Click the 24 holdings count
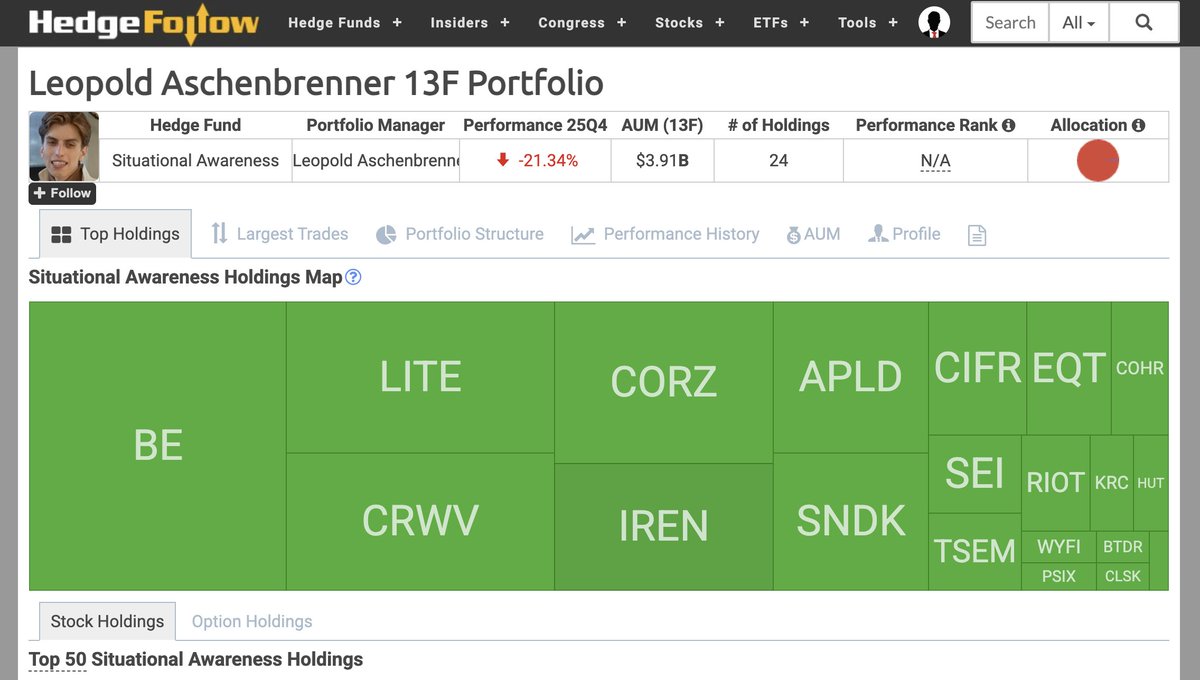The image size is (1200, 680). [778, 160]
